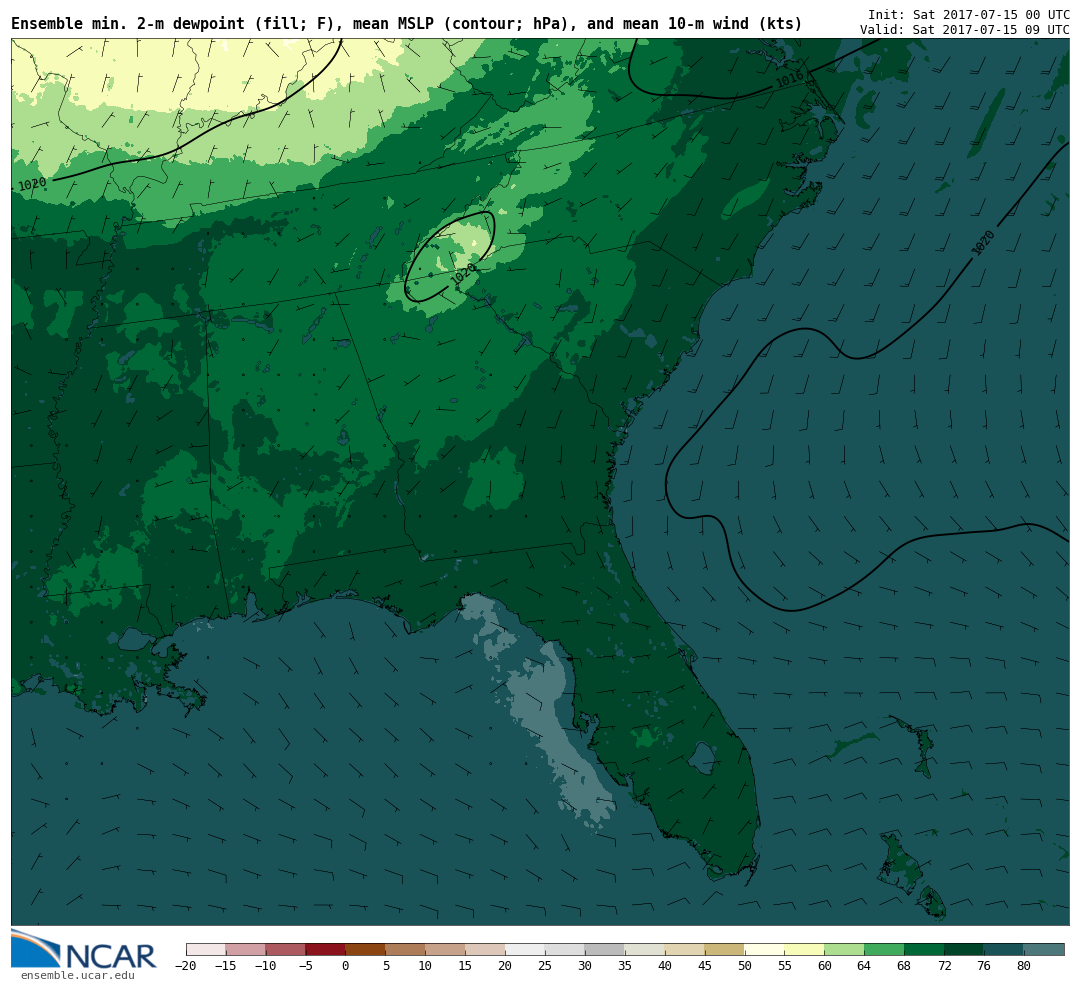Pick the khaki swatch between 45 and 50
This screenshot has width=1080, height=988.
click(725, 949)
